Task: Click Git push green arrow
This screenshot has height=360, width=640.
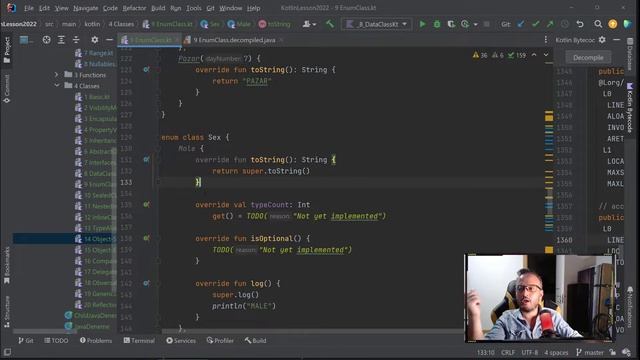Action: (x=550, y=24)
